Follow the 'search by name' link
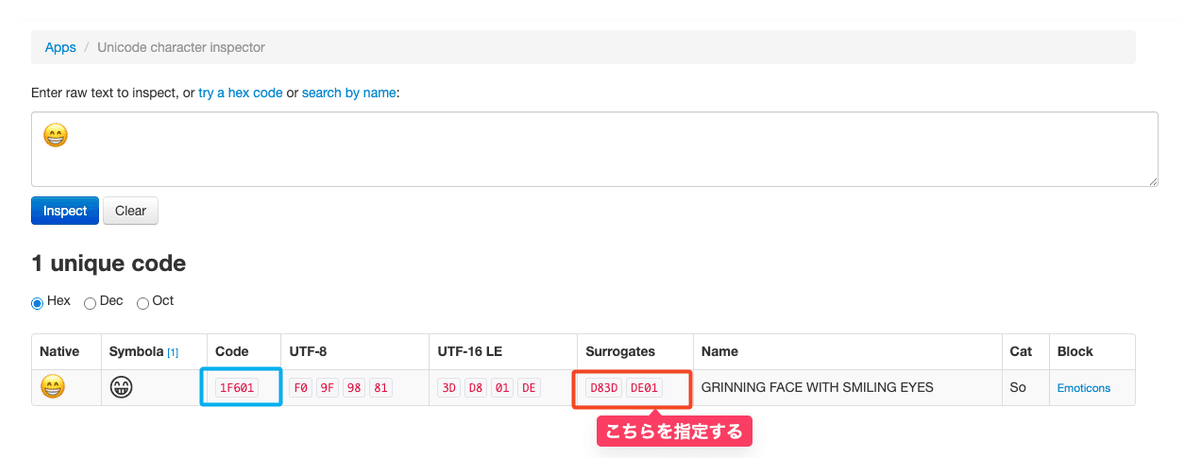Screen dimensions: 1200x458 349,93
